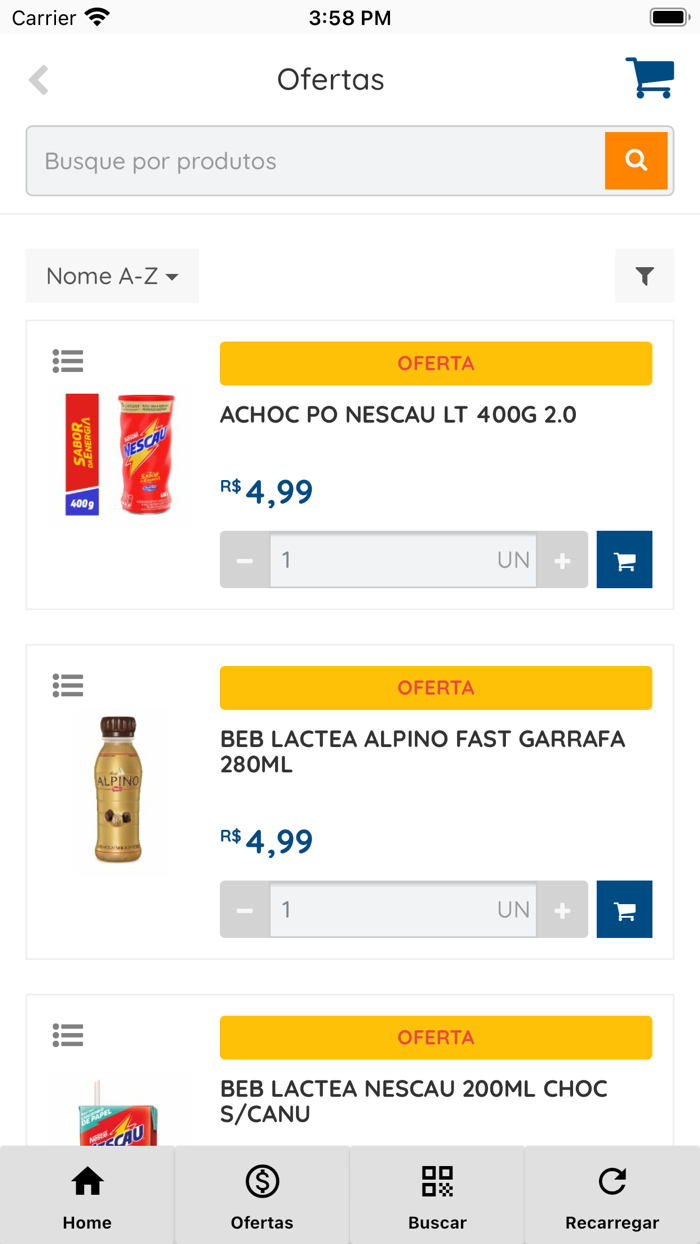Open the filter icon
Screen dimensions: 700x1244
click(x=645, y=276)
